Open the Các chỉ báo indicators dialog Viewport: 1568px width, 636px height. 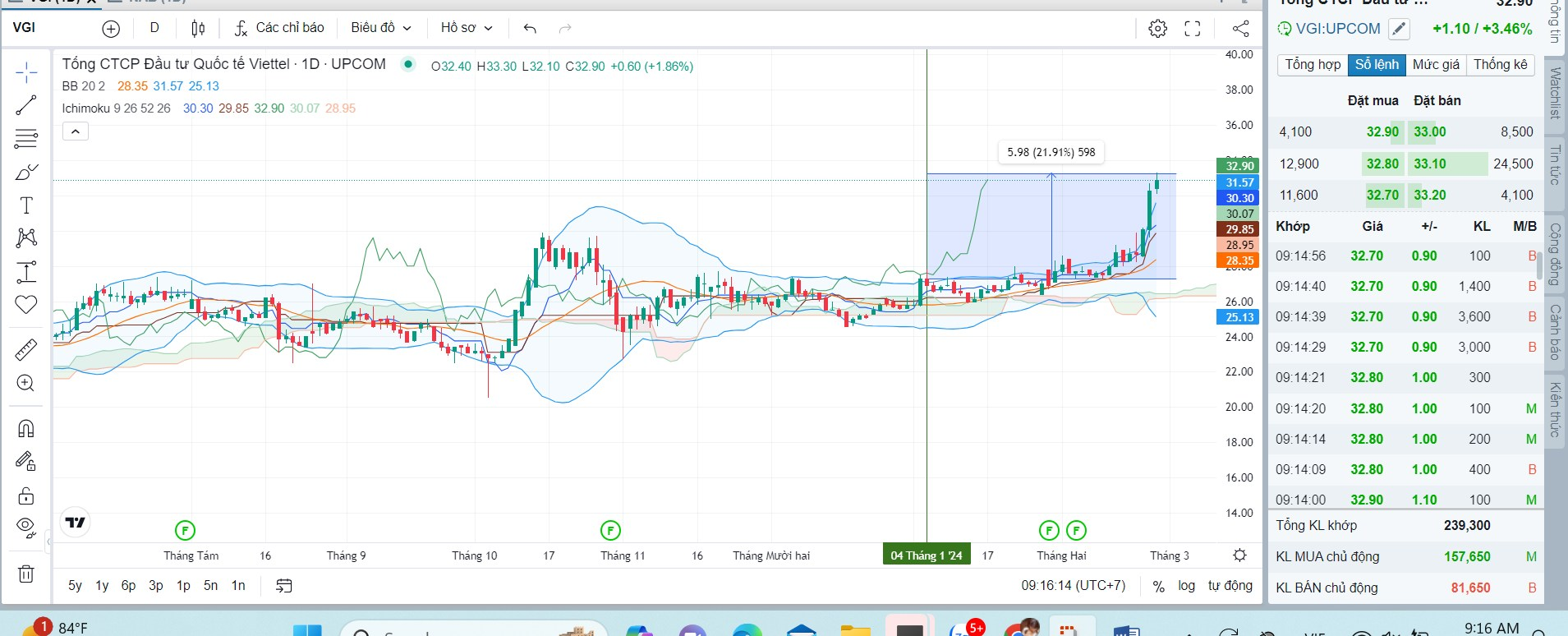click(279, 28)
